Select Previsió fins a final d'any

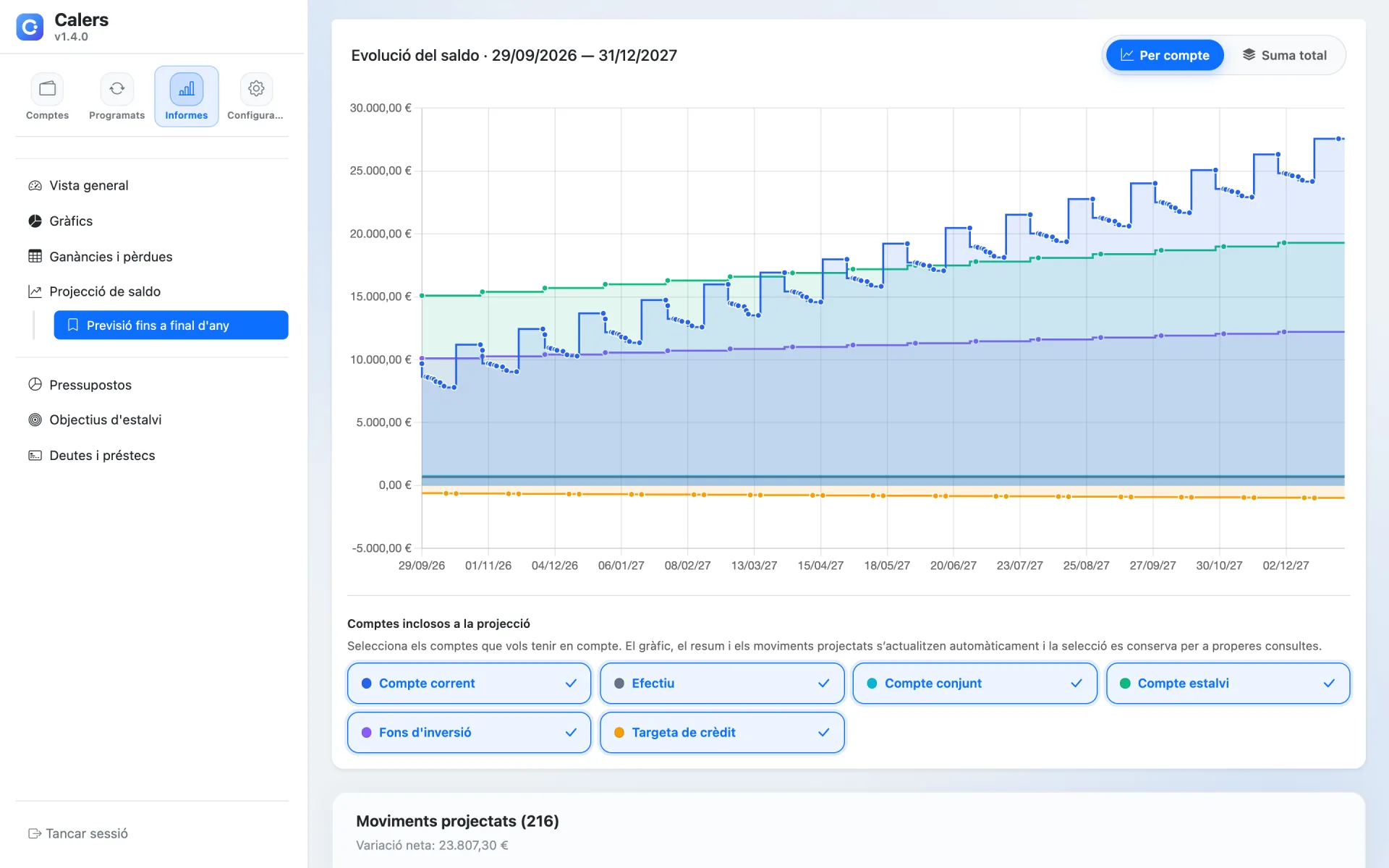tap(171, 325)
